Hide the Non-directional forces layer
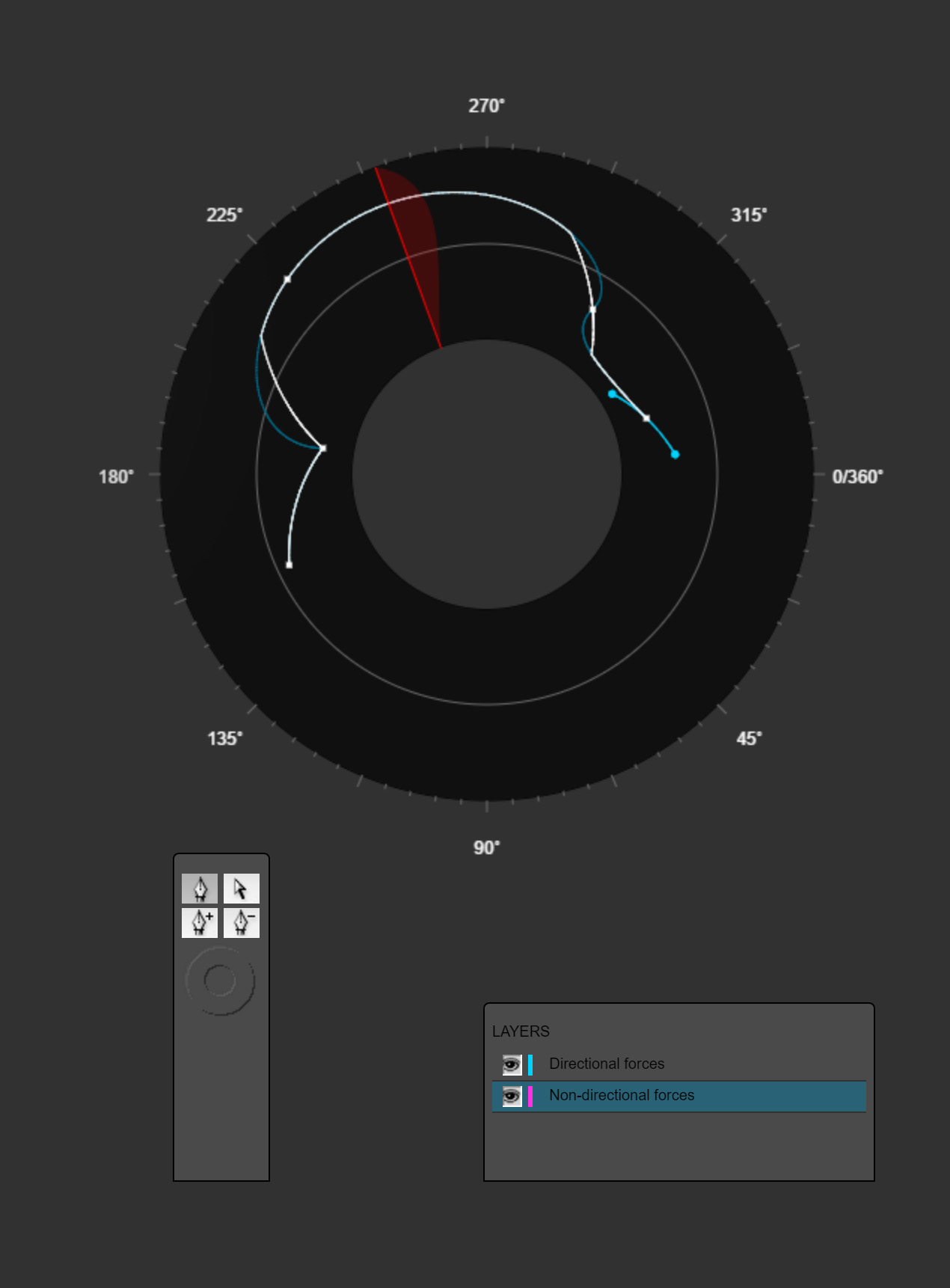 click(x=512, y=1096)
